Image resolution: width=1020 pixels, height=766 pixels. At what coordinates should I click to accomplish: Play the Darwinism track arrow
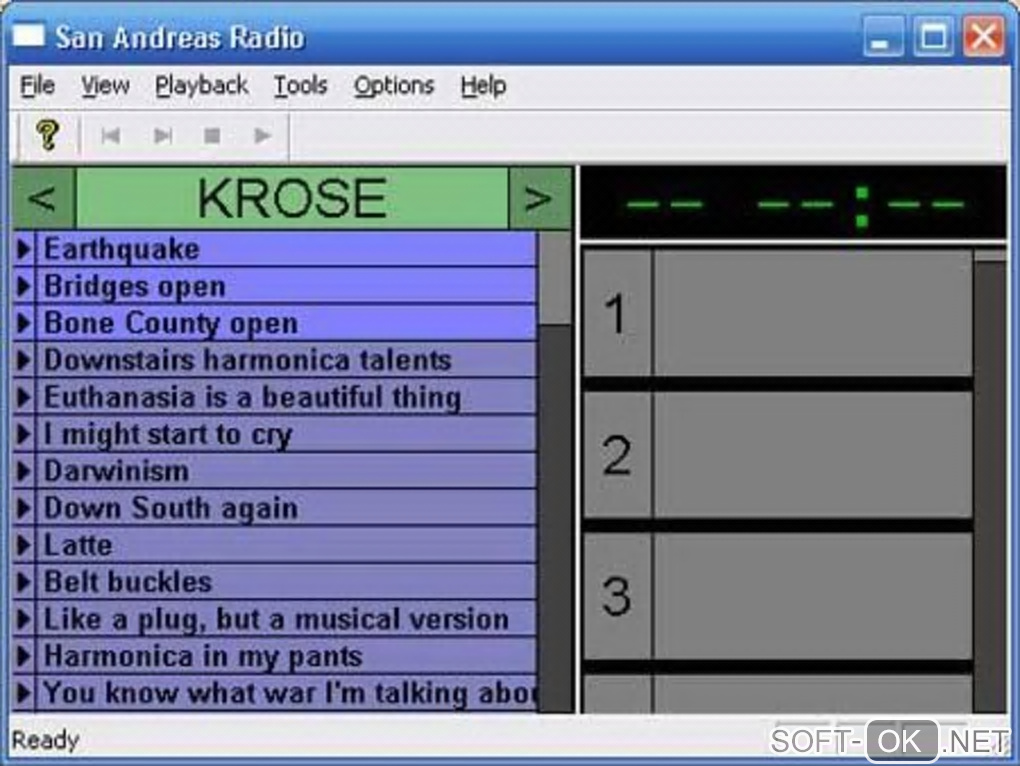(x=24, y=471)
